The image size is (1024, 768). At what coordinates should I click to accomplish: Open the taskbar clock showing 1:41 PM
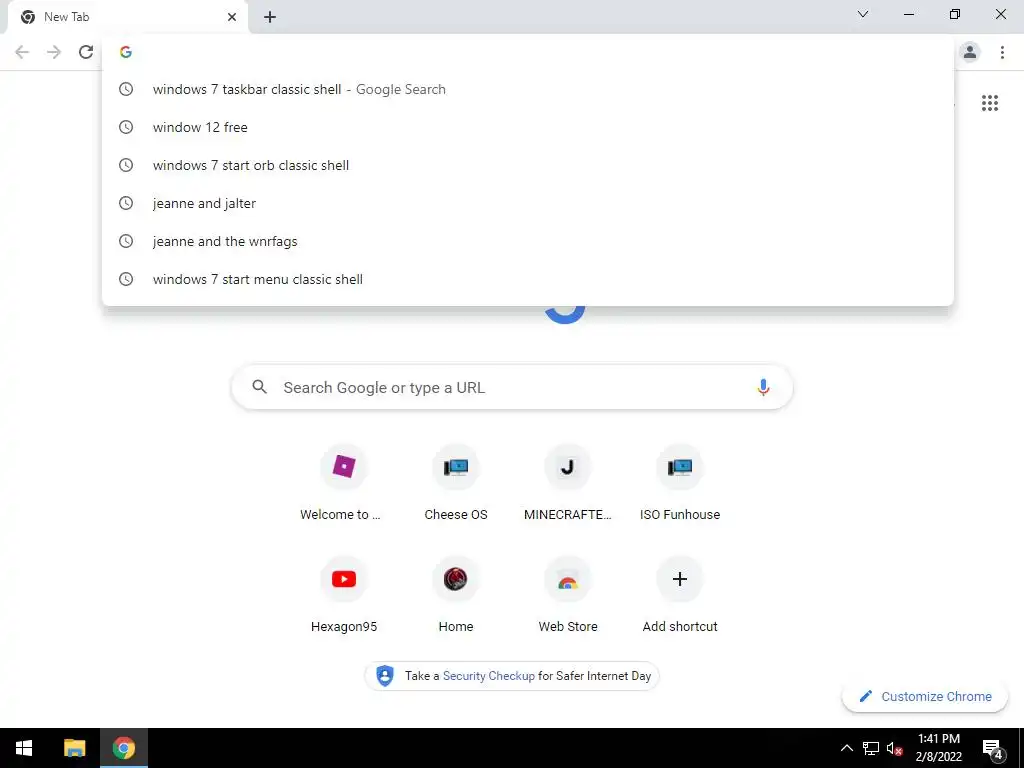[938, 748]
